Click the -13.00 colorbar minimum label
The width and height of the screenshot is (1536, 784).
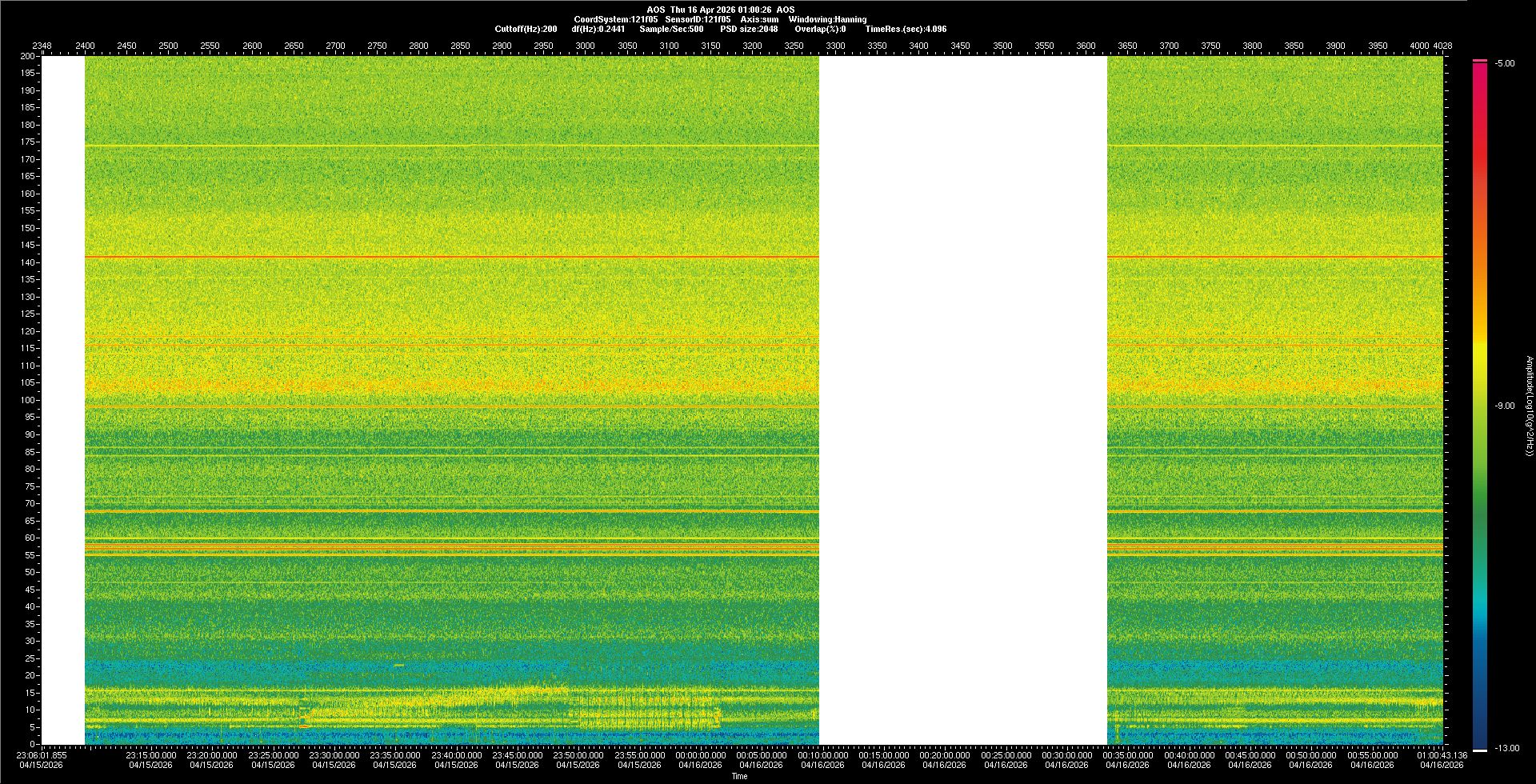point(1506,749)
